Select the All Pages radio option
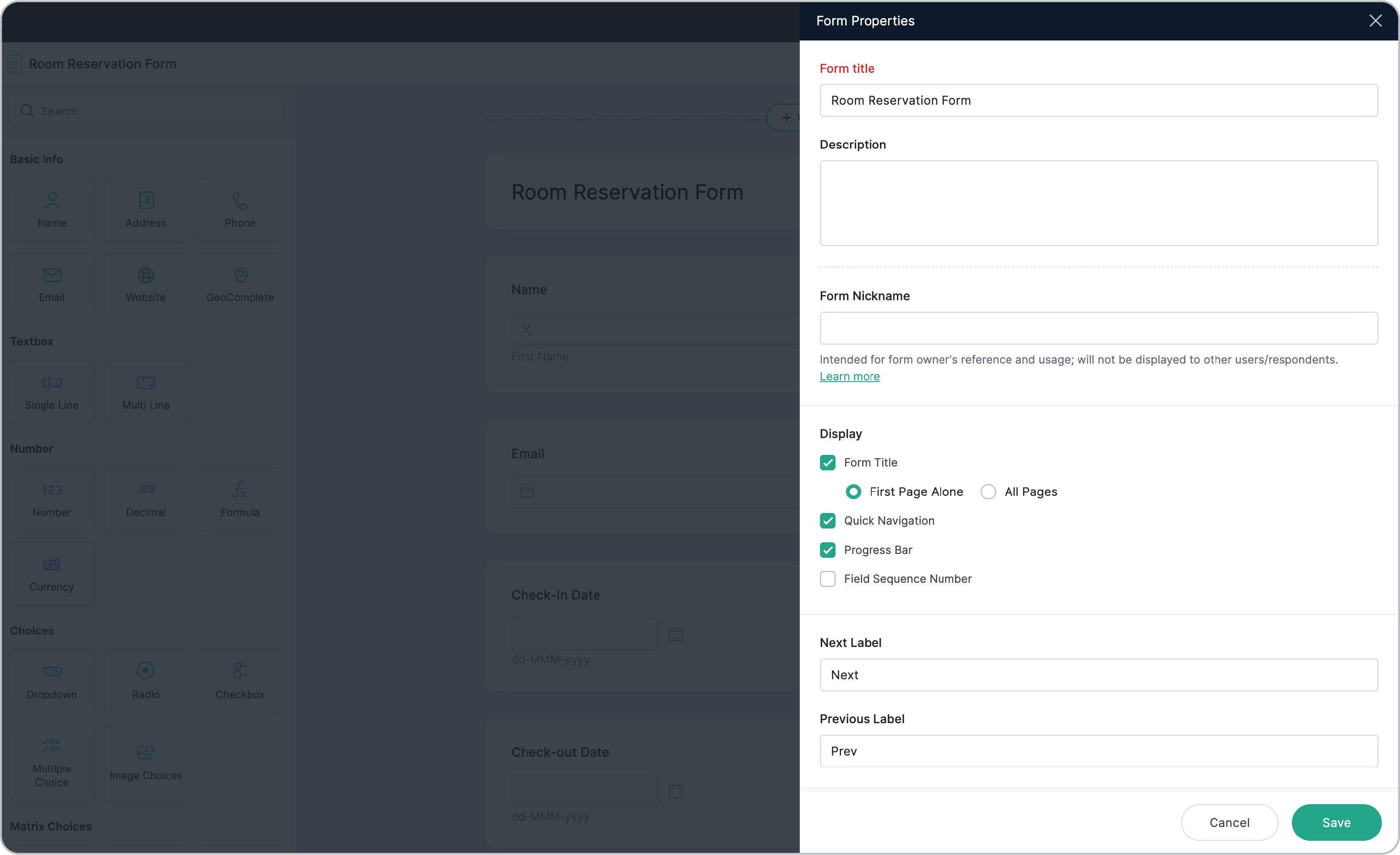1400x855 pixels. tap(988, 491)
